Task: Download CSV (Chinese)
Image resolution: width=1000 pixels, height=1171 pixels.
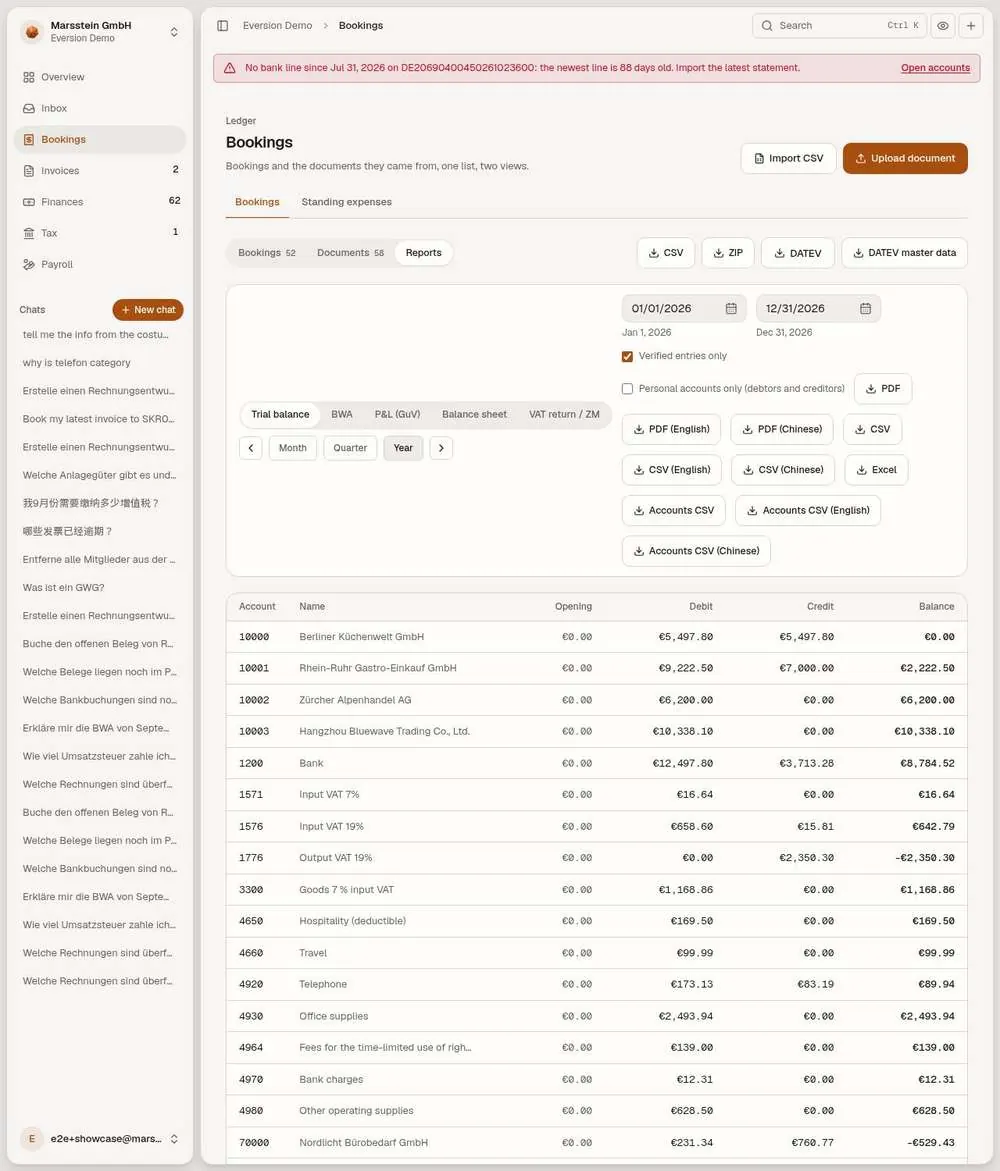Action: click(x=783, y=470)
